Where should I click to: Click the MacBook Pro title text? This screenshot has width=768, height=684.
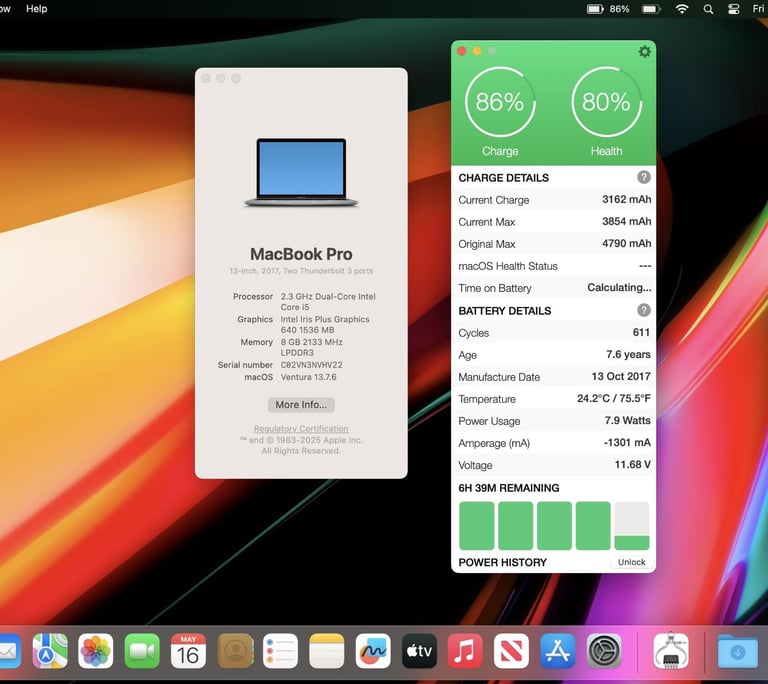click(x=301, y=254)
